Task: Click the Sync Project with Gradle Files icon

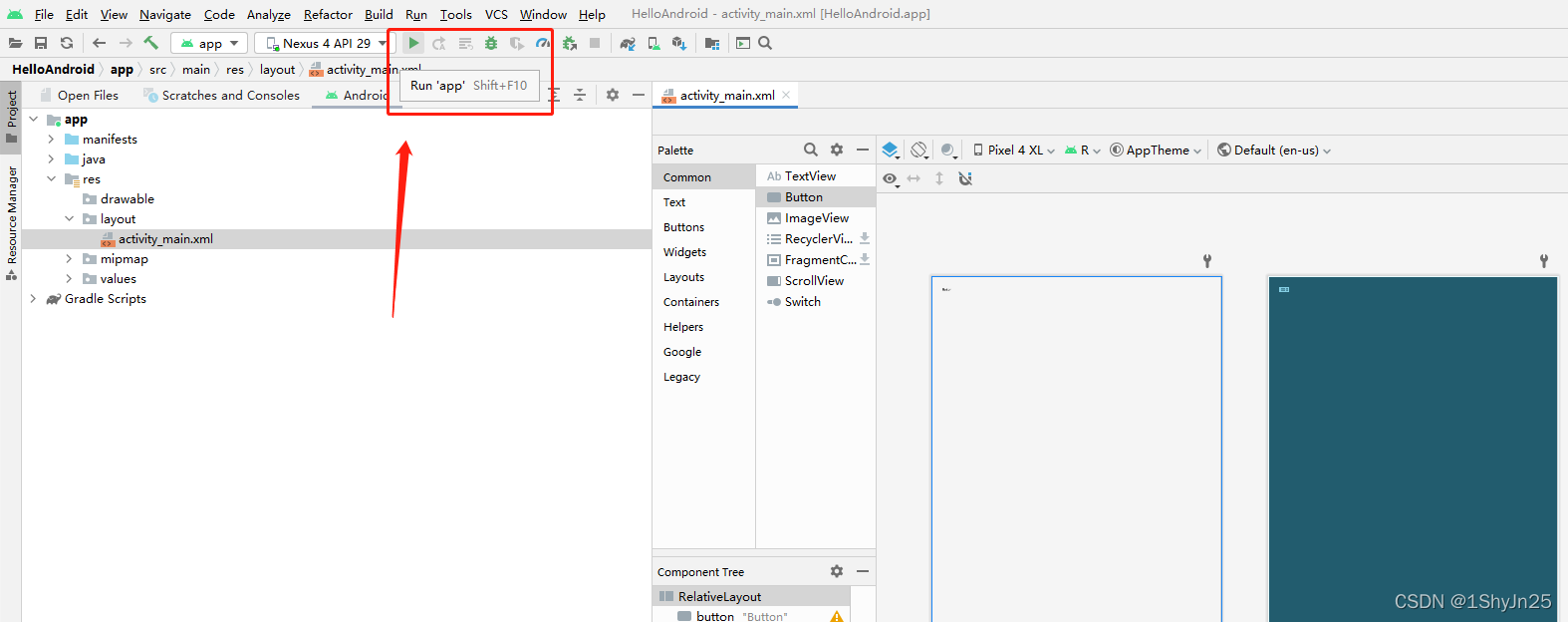Action: pyautogui.click(x=628, y=43)
